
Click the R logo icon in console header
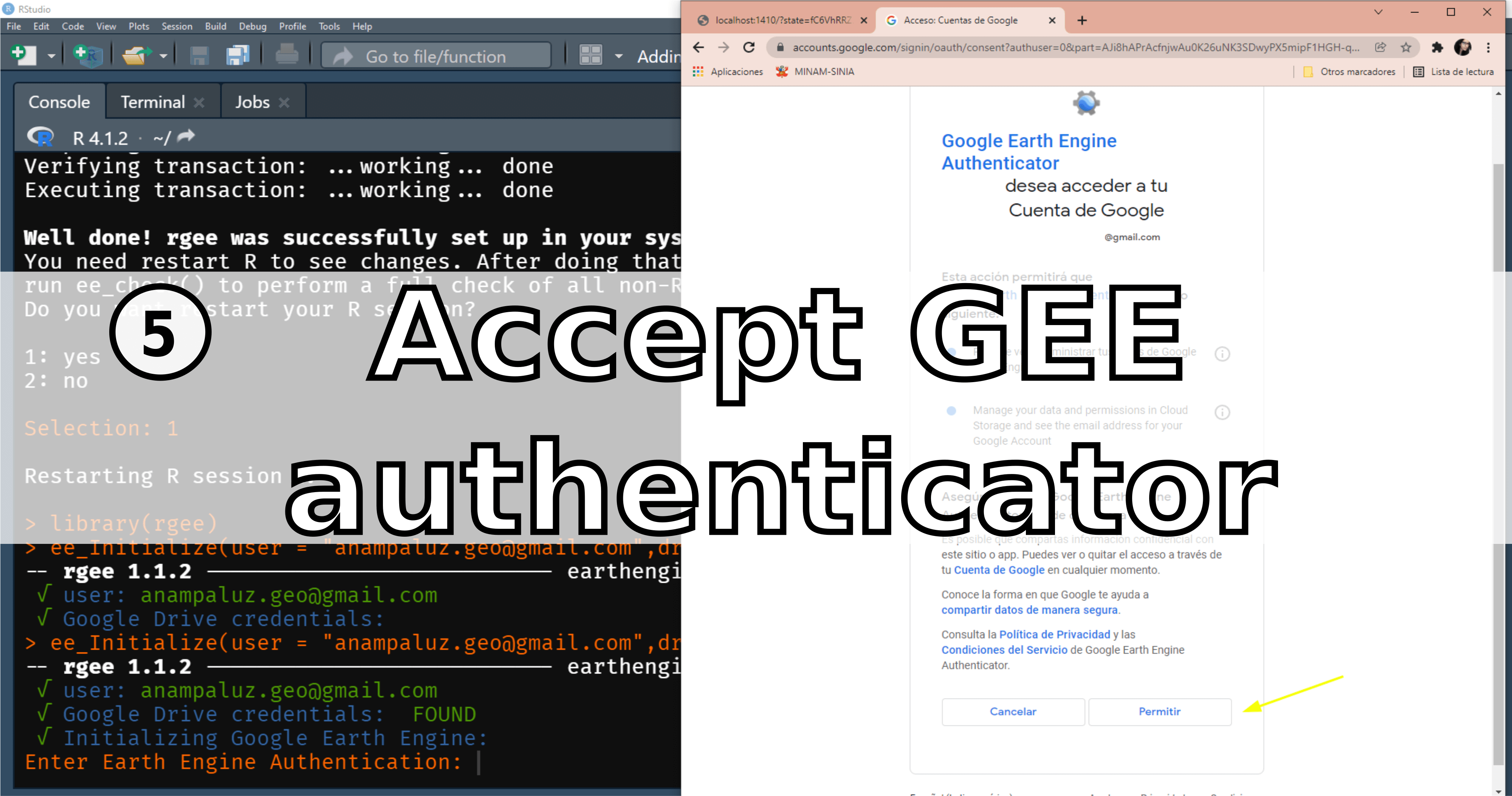[x=40, y=137]
